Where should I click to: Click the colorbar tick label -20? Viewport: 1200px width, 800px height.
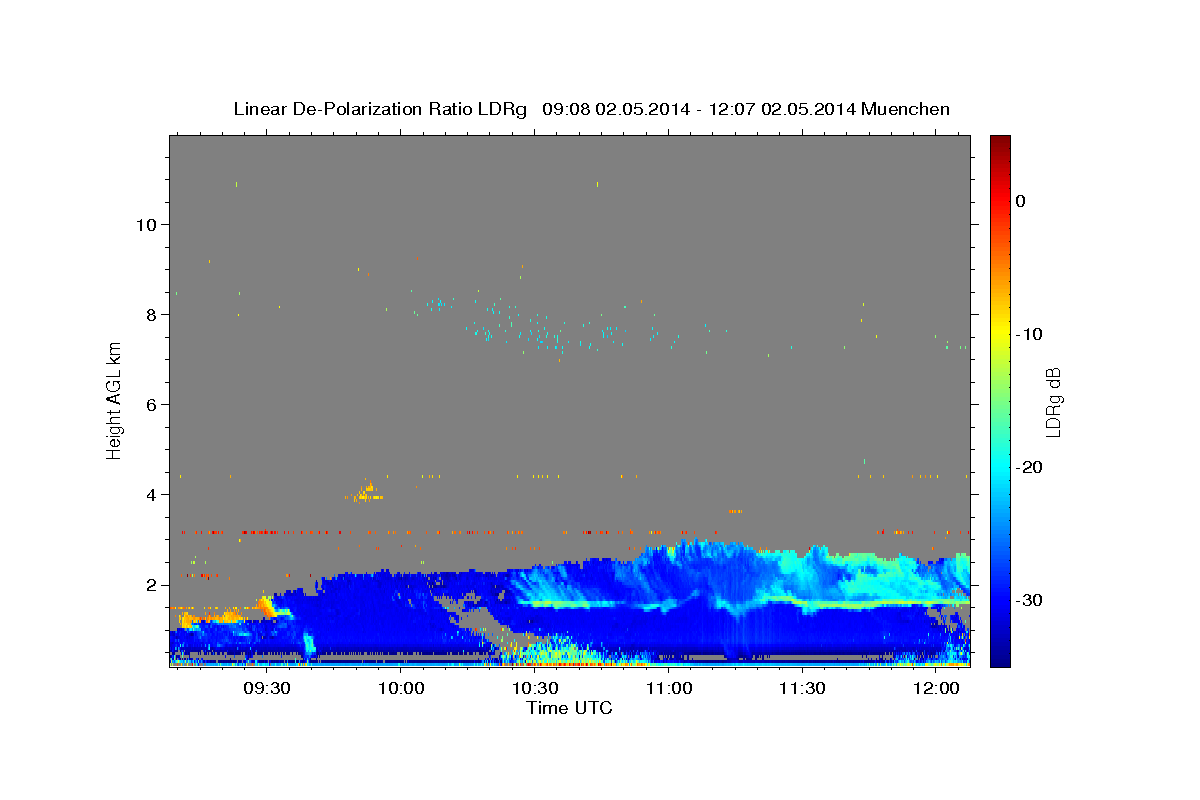[x=1030, y=467]
